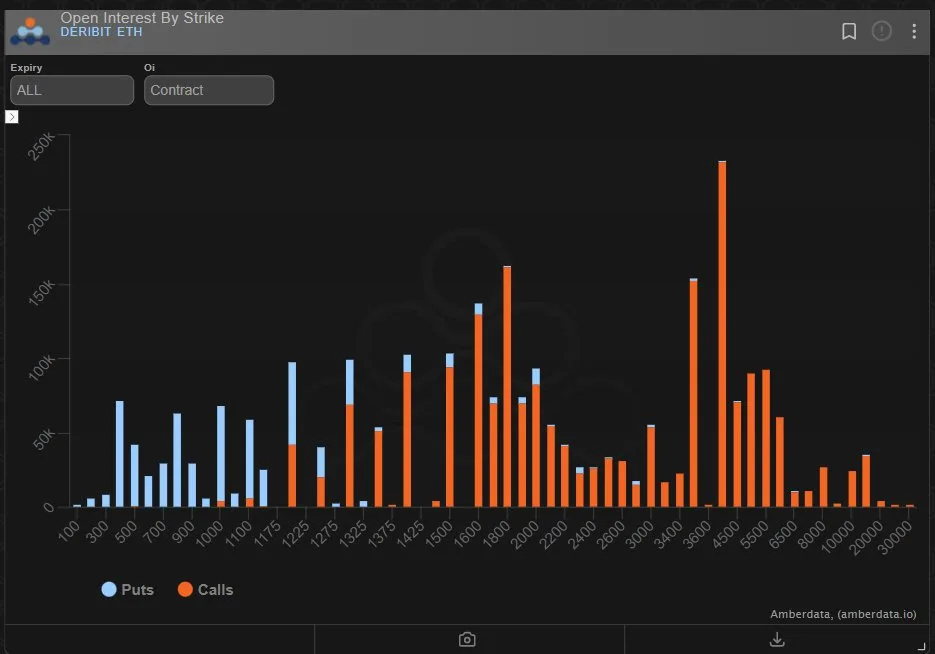Take a chart snapshot with camera icon
935x654 pixels.
click(467, 640)
